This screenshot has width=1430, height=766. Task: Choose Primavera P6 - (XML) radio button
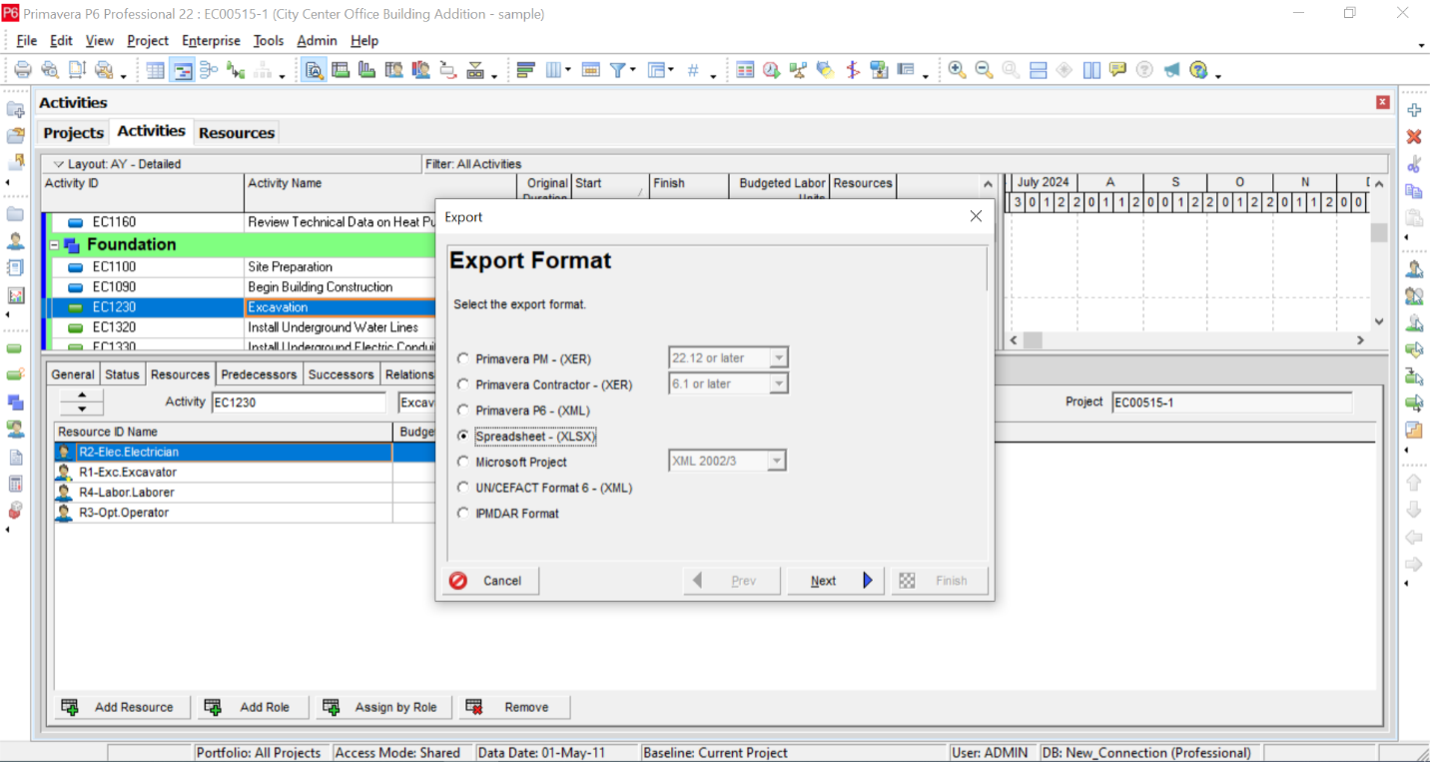[x=462, y=410]
